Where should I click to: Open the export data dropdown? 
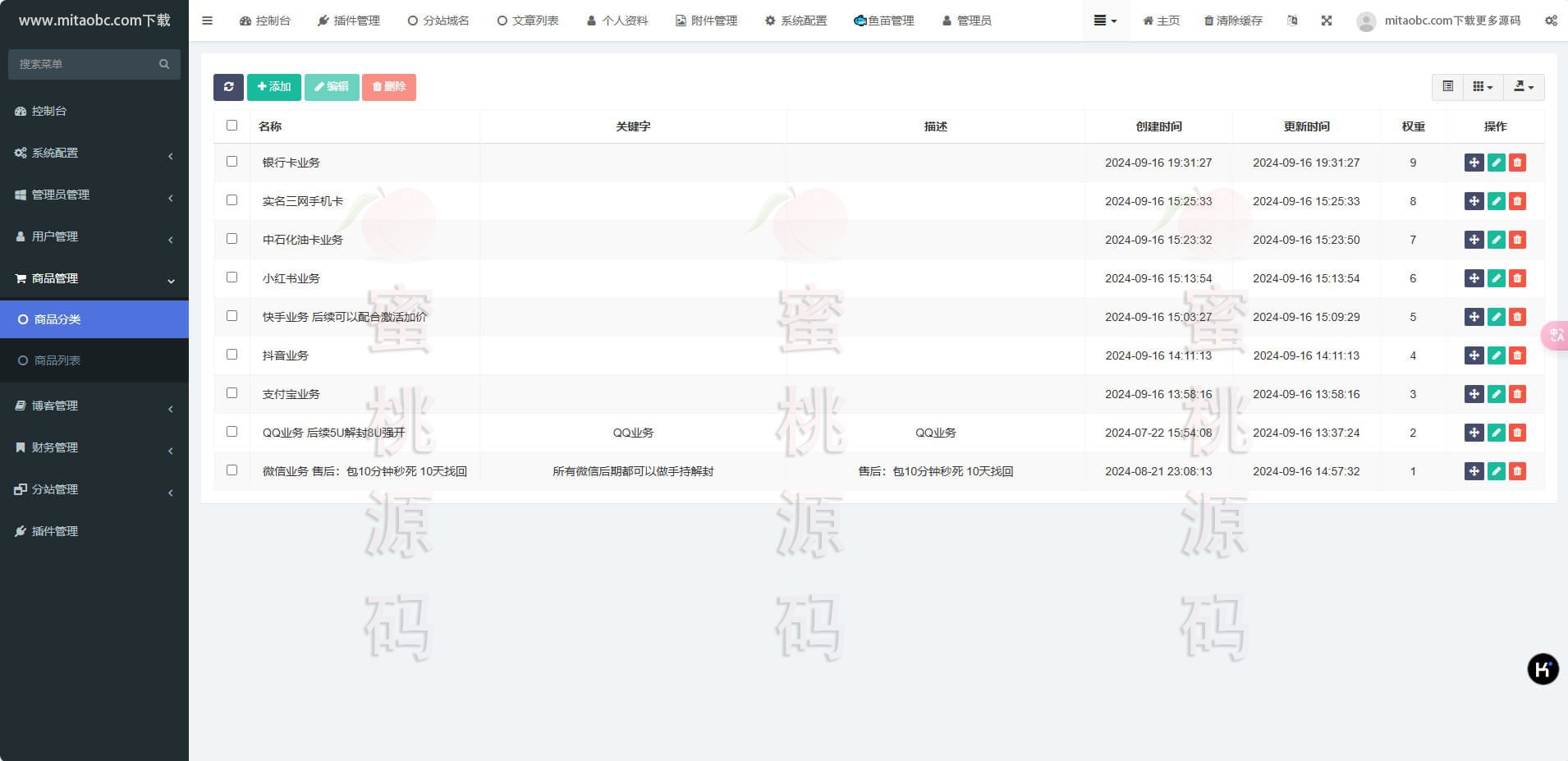(x=1524, y=87)
